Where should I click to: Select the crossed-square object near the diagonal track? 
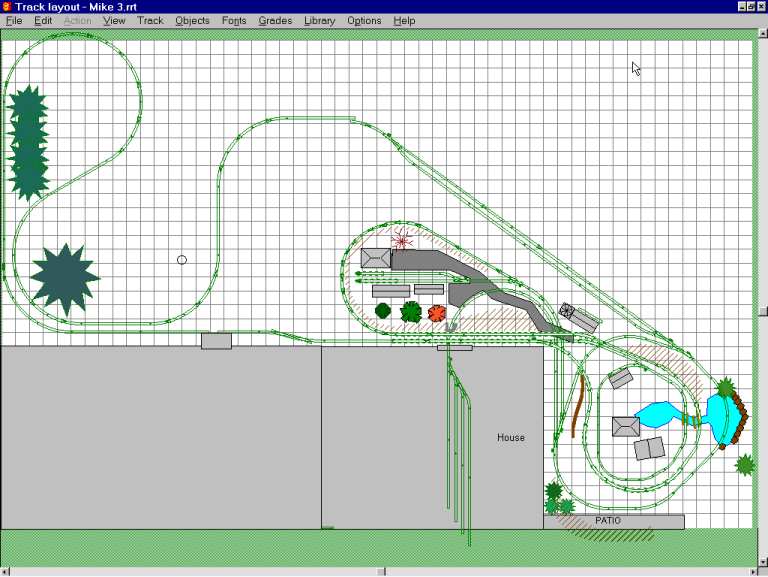pos(568,310)
